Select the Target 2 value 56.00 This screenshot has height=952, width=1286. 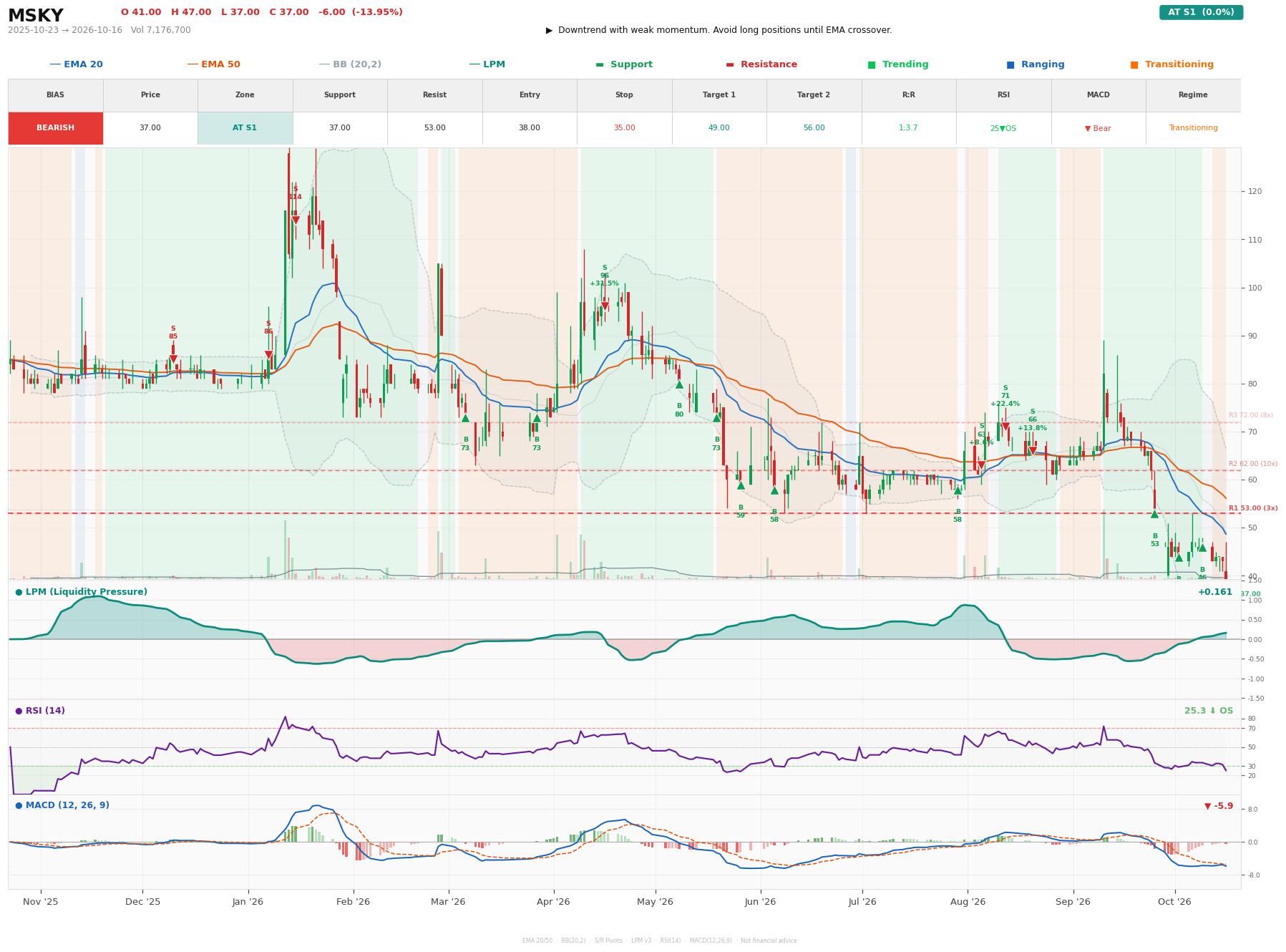[x=814, y=128]
